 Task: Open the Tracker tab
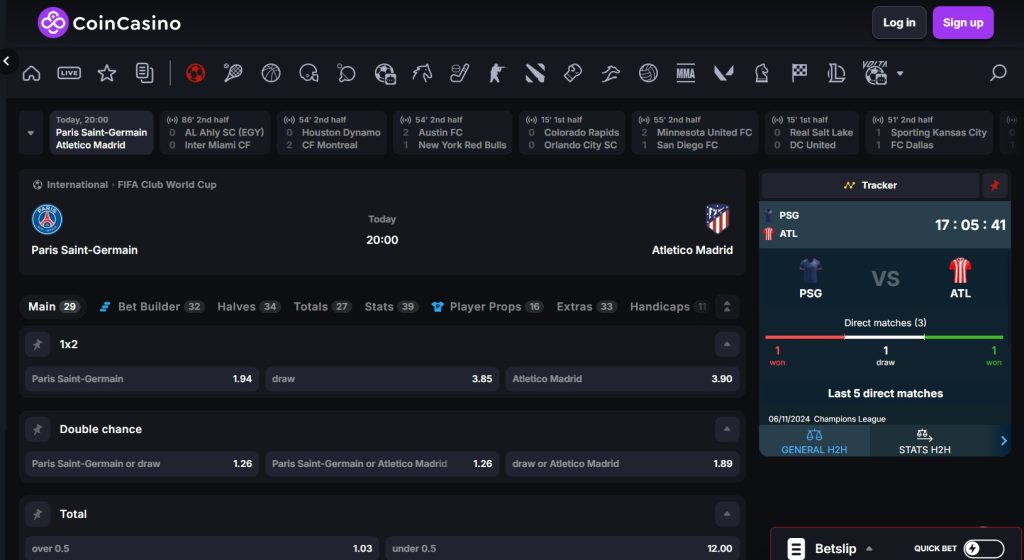tap(871, 185)
